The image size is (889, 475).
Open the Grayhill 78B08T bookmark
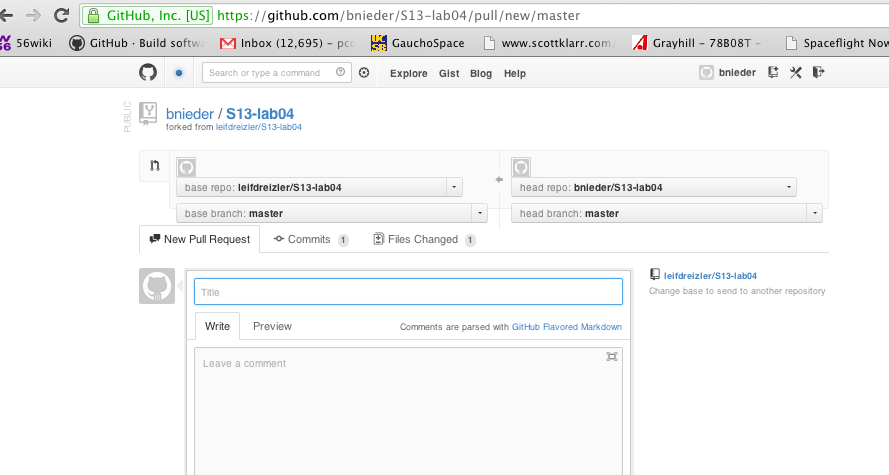click(x=700, y=43)
